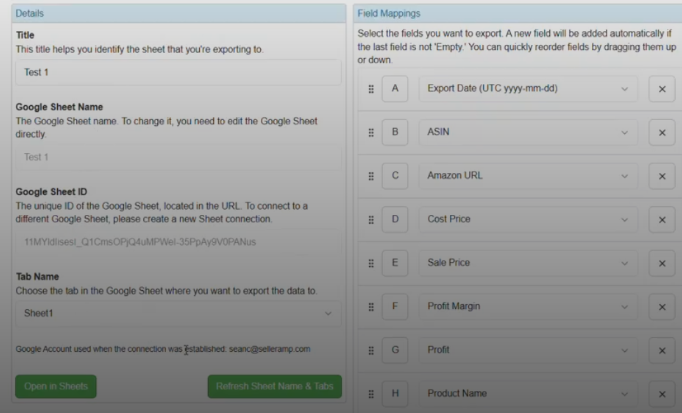The height and width of the screenshot is (413, 682).
Task: Click column letter E box
Action: click(395, 263)
